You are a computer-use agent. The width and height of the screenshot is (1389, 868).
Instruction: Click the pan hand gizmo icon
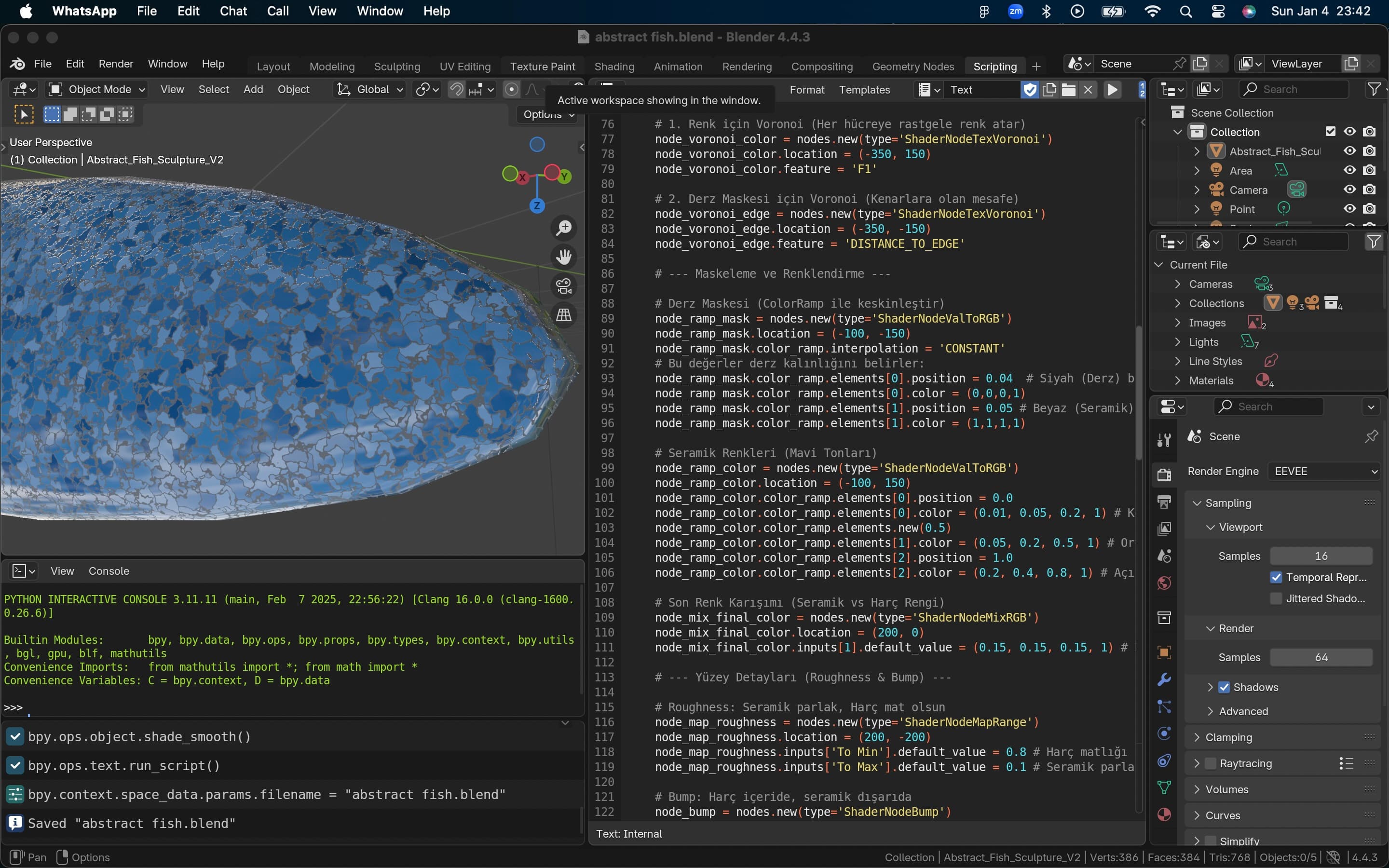pyautogui.click(x=564, y=257)
